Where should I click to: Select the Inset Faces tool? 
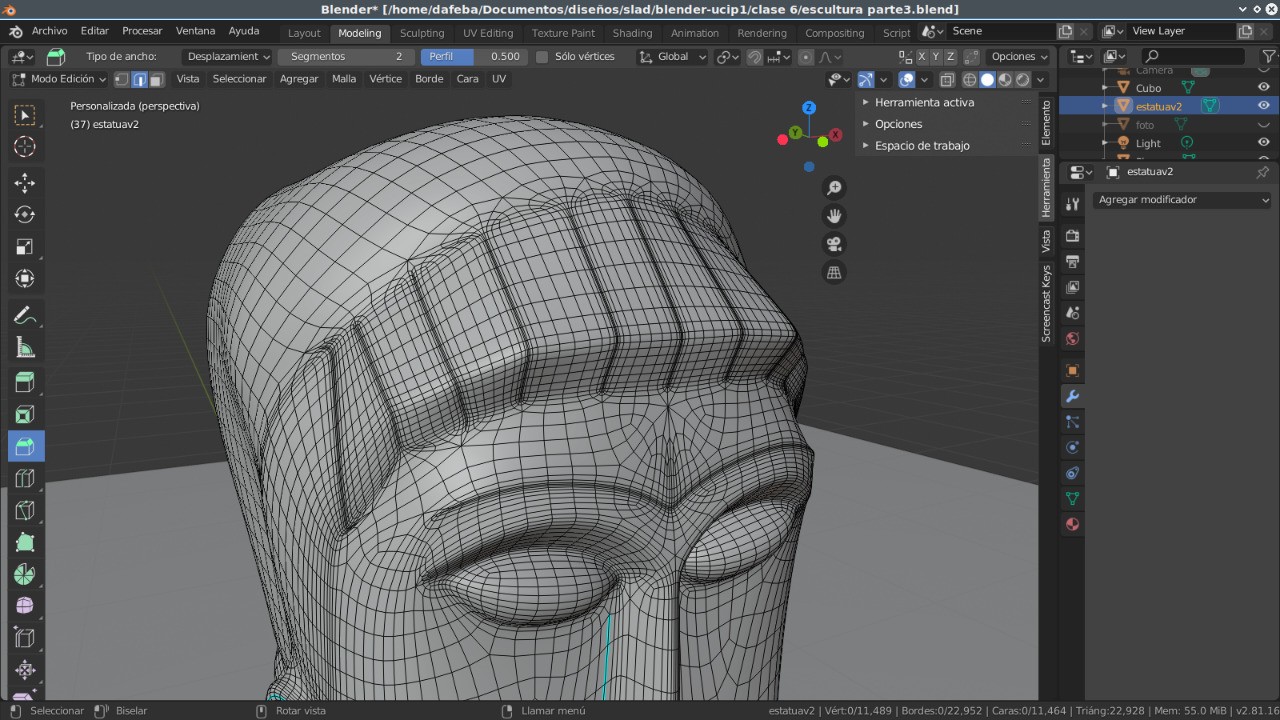(25, 414)
